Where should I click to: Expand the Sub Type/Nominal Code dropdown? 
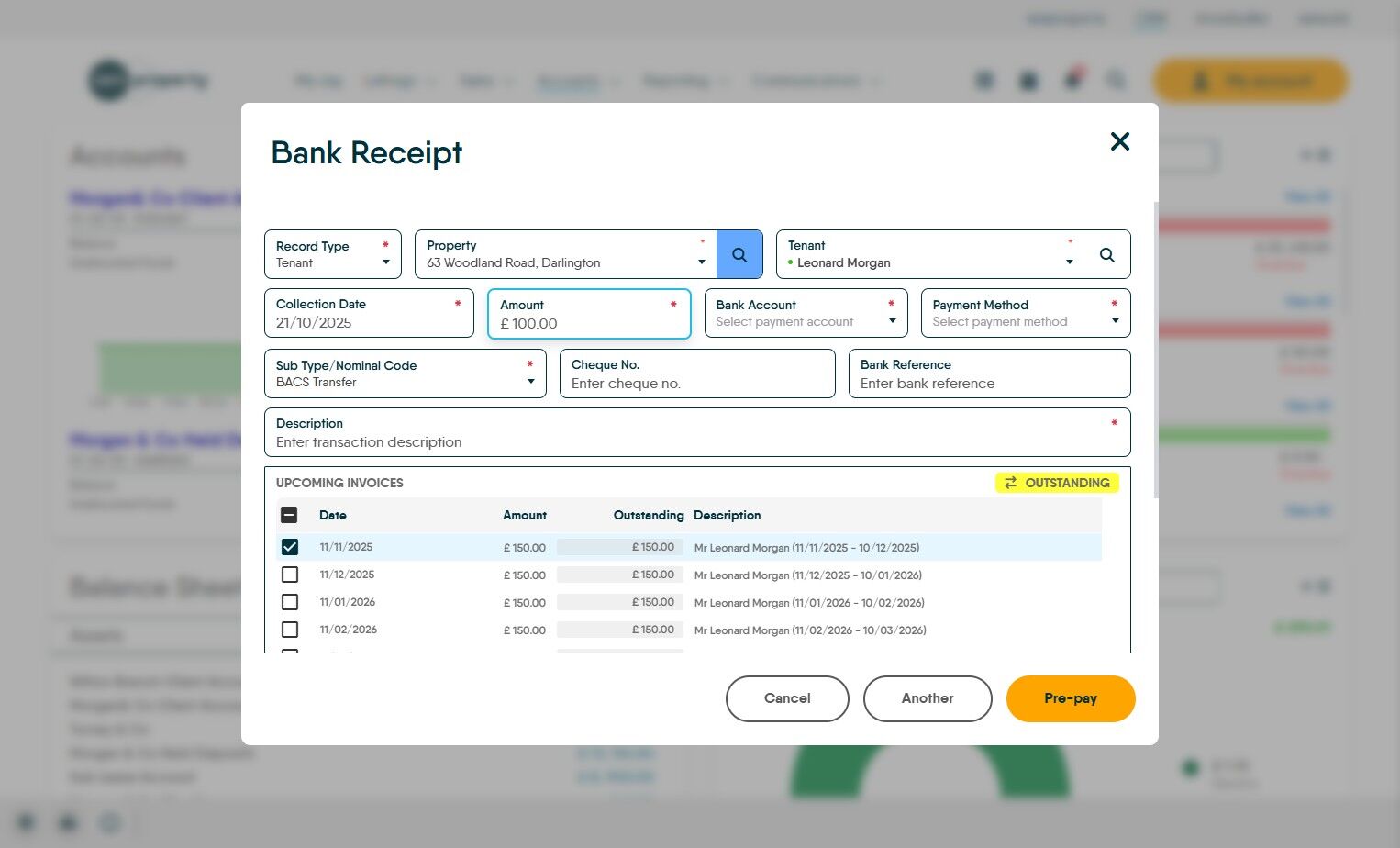[x=406, y=374]
